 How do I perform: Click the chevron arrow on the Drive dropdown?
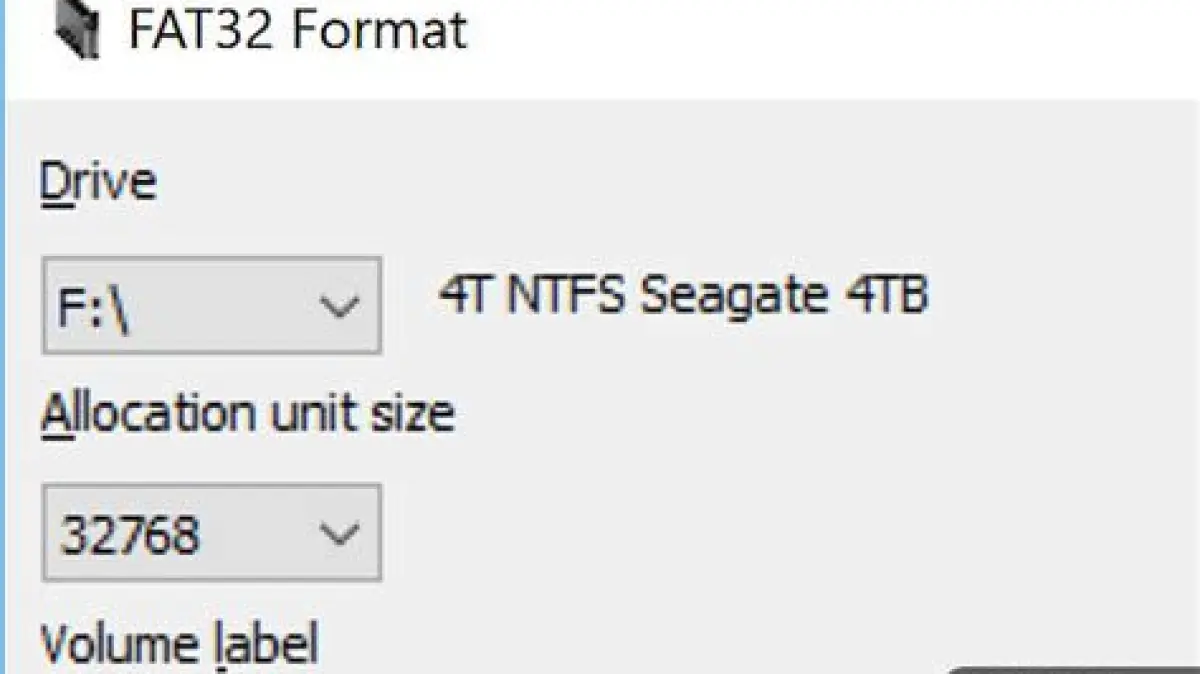coord(342,306)
